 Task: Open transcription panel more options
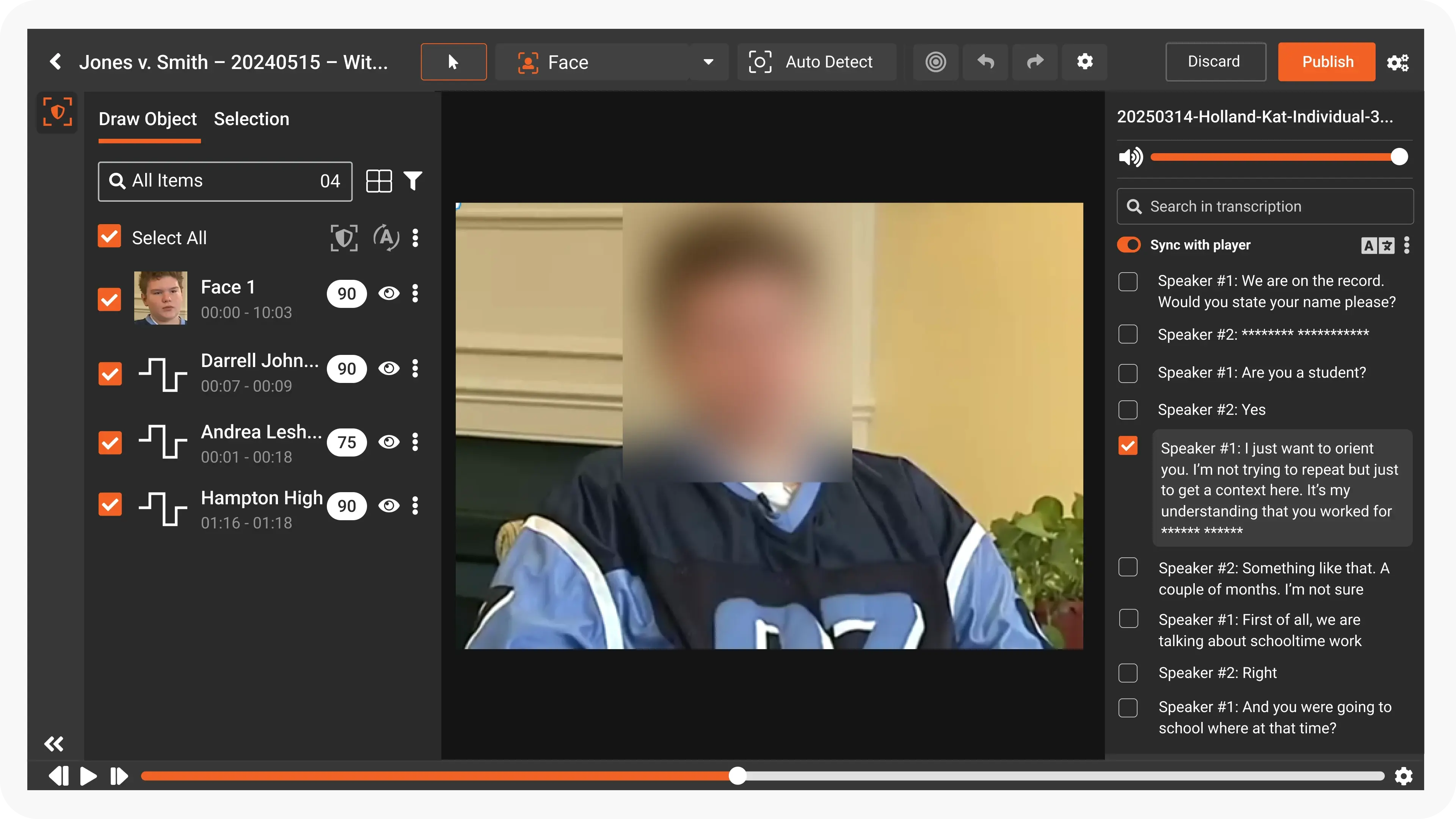(x=1407, y=245)
